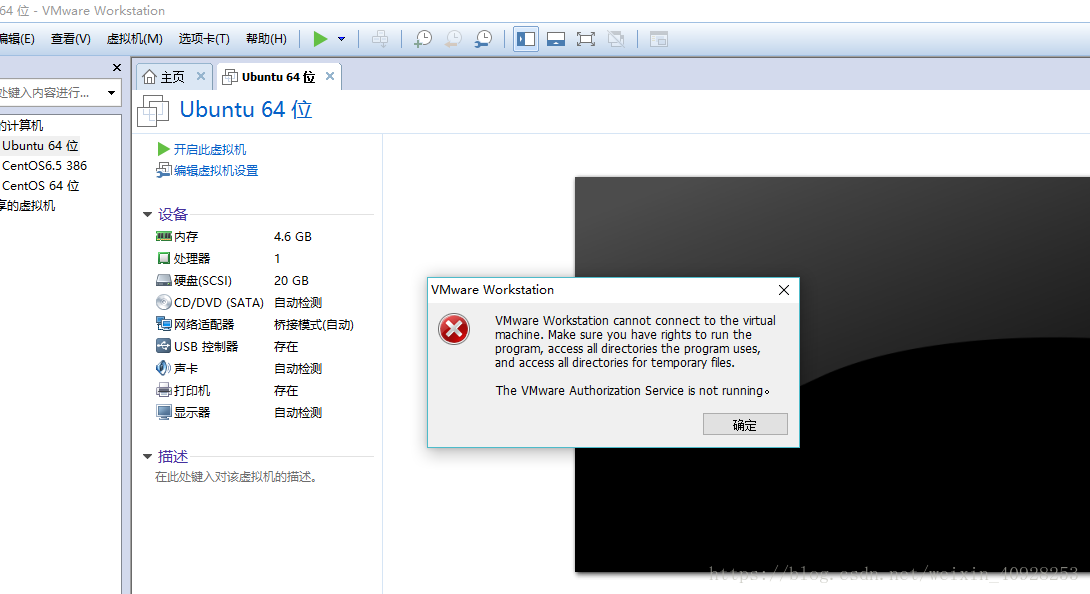Click the USB 控制器 icon
This screenshot has height=594, width=1090.
(163, 346)
